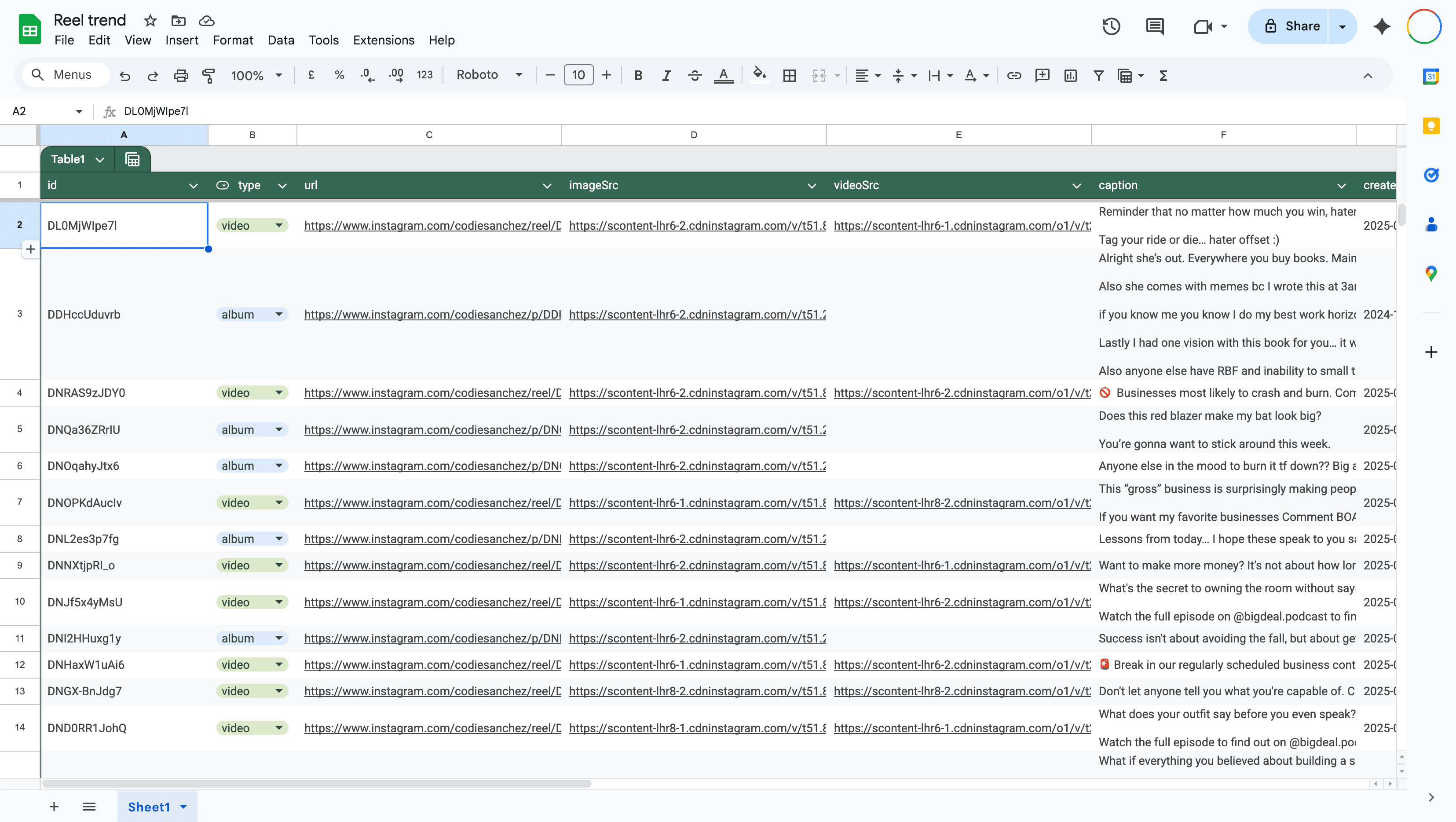Insert a link using the toolbar icon
1456x822 pixels.
(x=1014, y=75)
